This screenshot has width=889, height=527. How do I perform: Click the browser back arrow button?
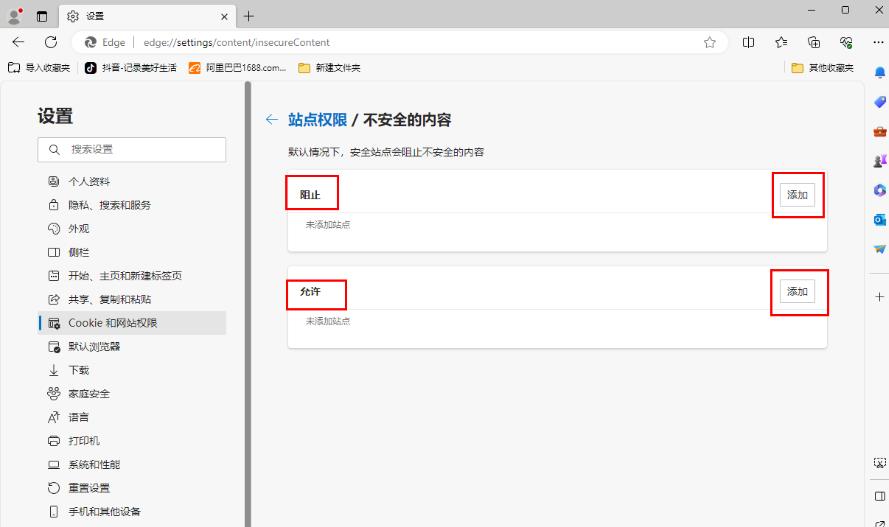tap(18, 42)
